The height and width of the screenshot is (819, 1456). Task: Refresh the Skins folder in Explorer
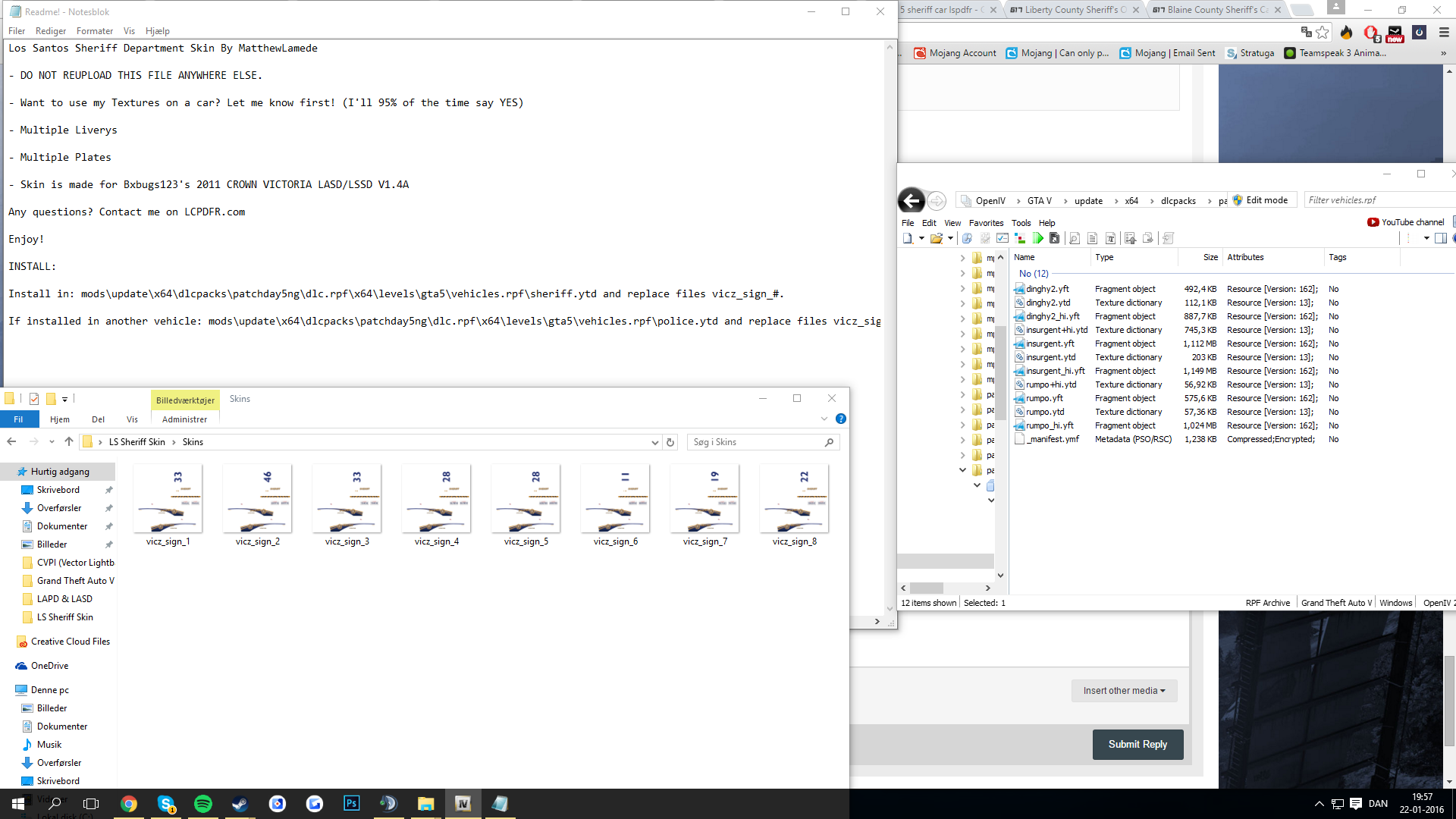[670, 442]
